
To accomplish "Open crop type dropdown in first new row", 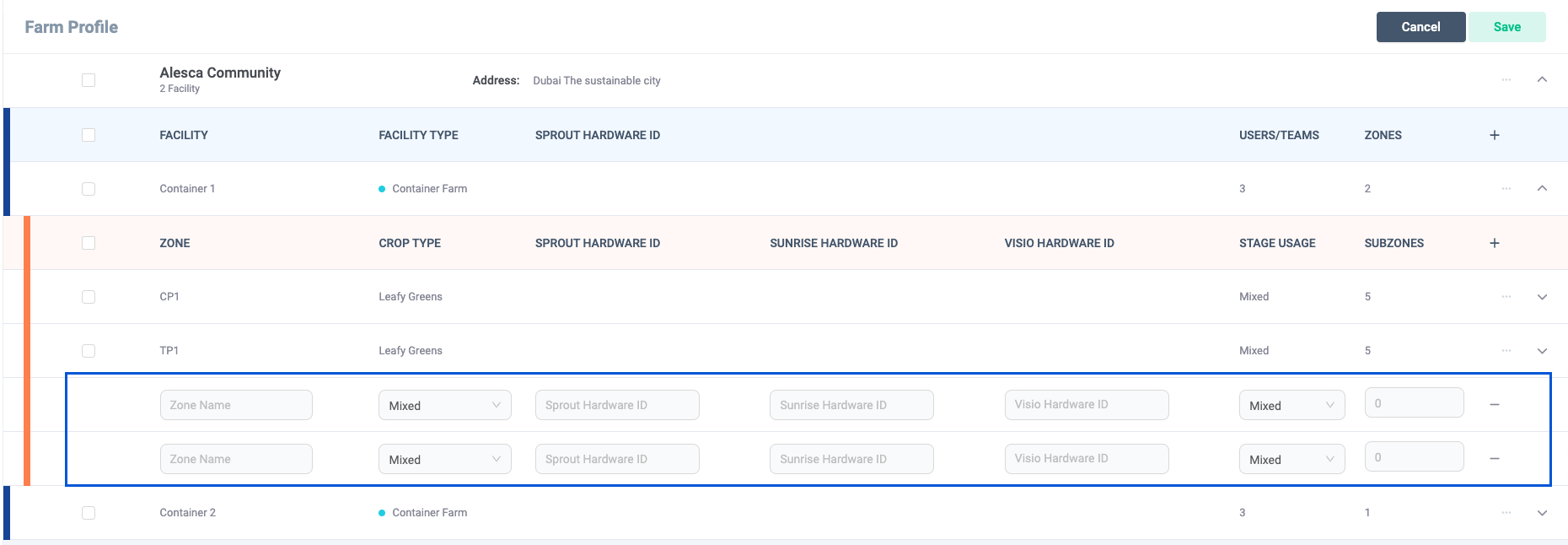I will pyautogui.click(x=444, y=406).
